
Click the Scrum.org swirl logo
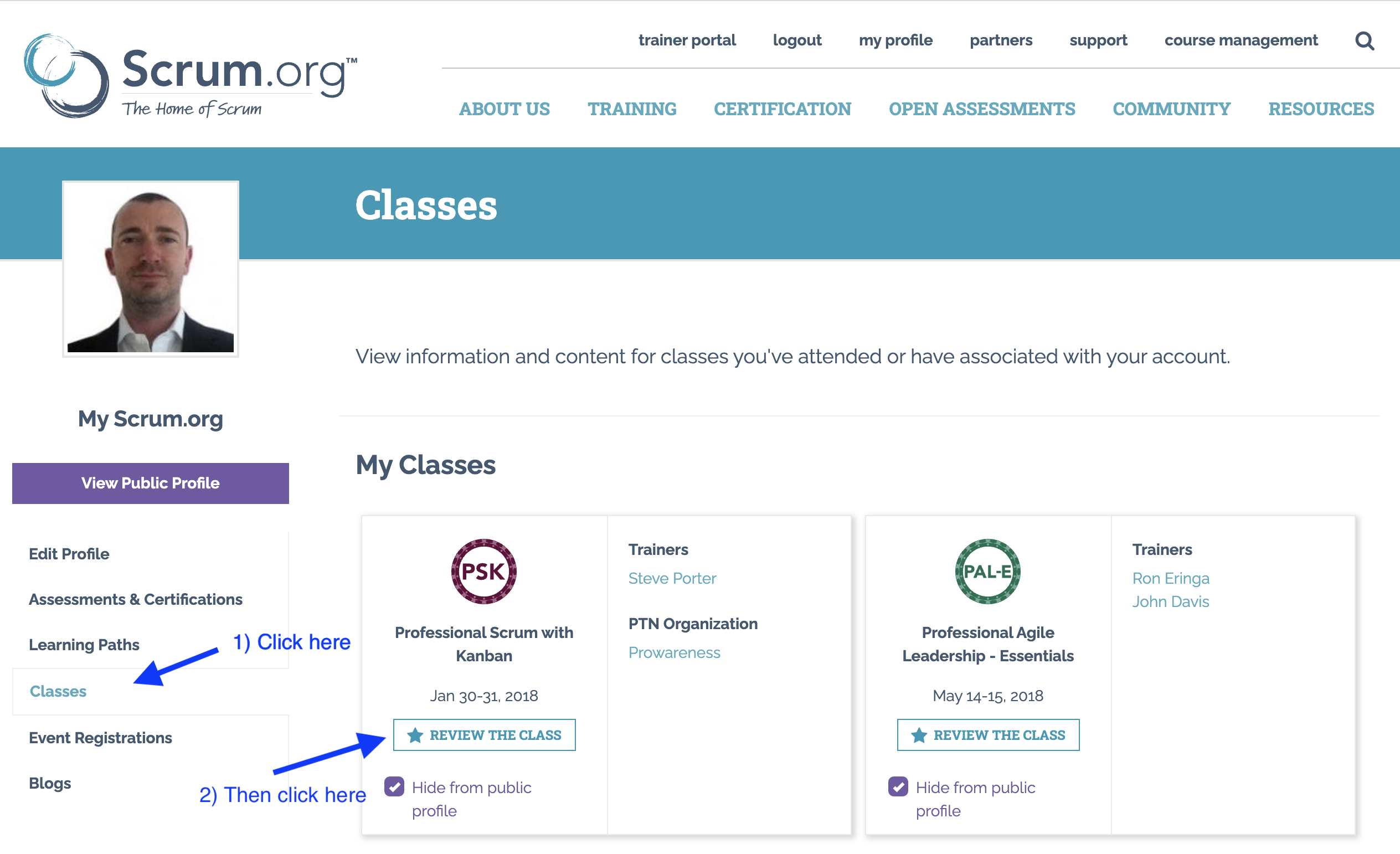tap(66, 75)
